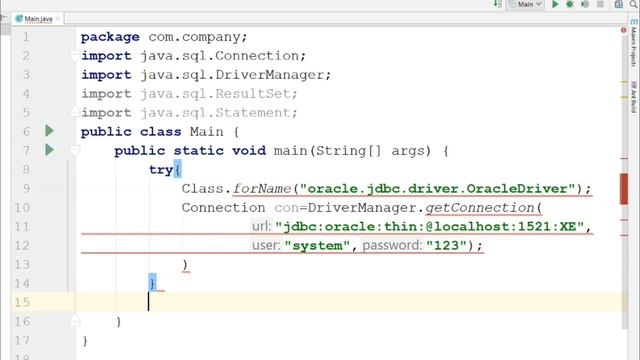
Task: Click the "oracle.jdbc.driver.OracleDriver" string
Action: [x=438, y=189]
